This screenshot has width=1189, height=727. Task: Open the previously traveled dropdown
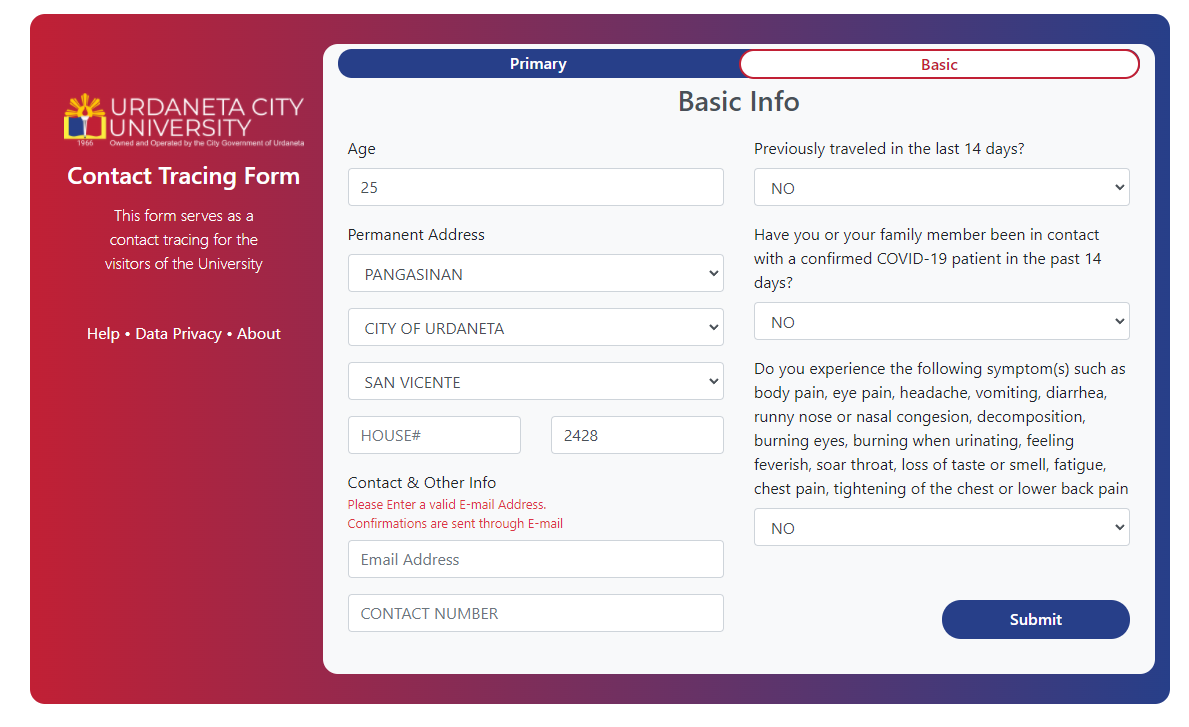pyautogui.click(x=941, y=188)
